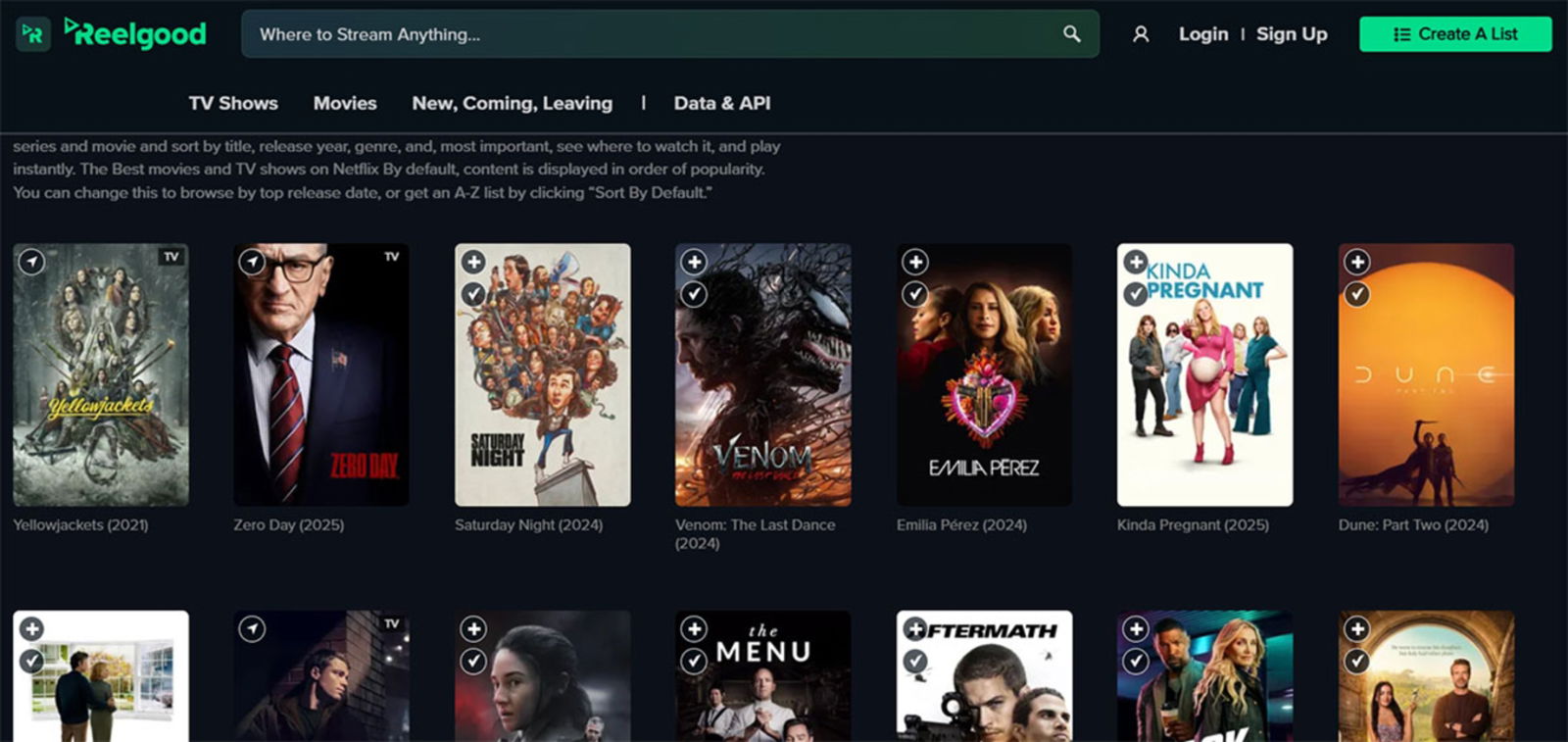Open New, Coming, Leaving menu
The image size is (1568, 742).
(x=512, y=103)
